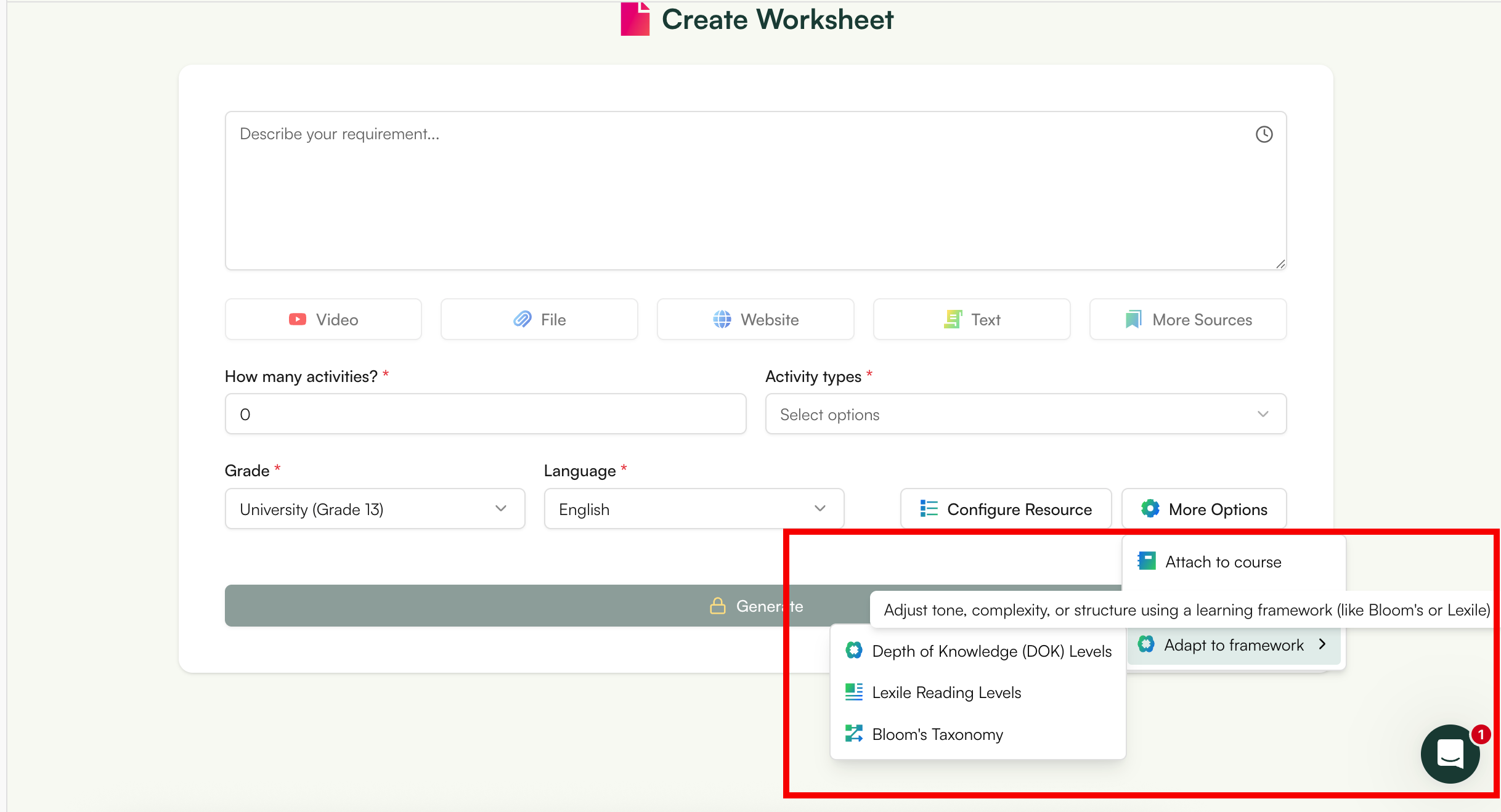Choose the Text source button
This screenshot has width=1501, height=812.
(x=972, y=319)
